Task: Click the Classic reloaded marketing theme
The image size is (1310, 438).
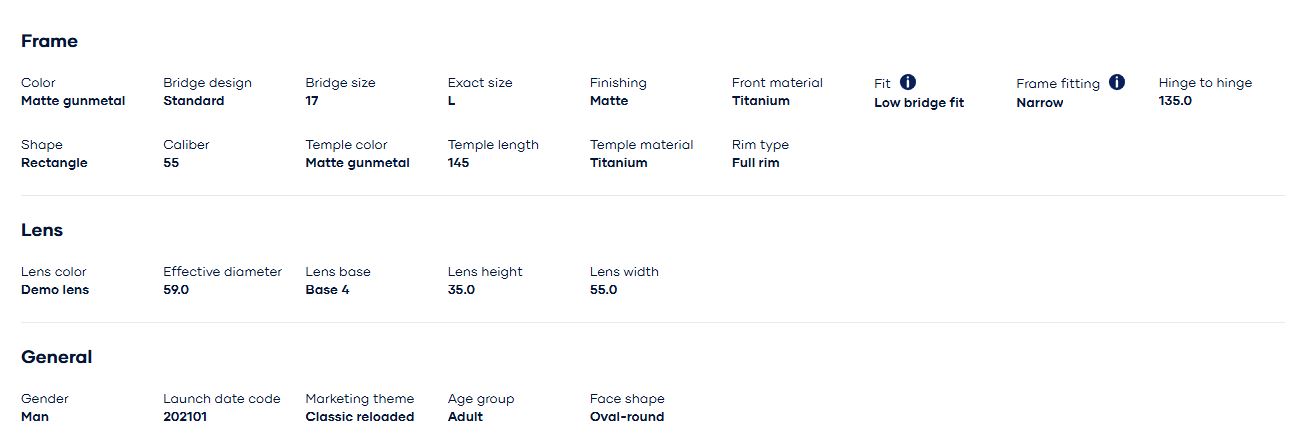Action: [x=360, y=417]
